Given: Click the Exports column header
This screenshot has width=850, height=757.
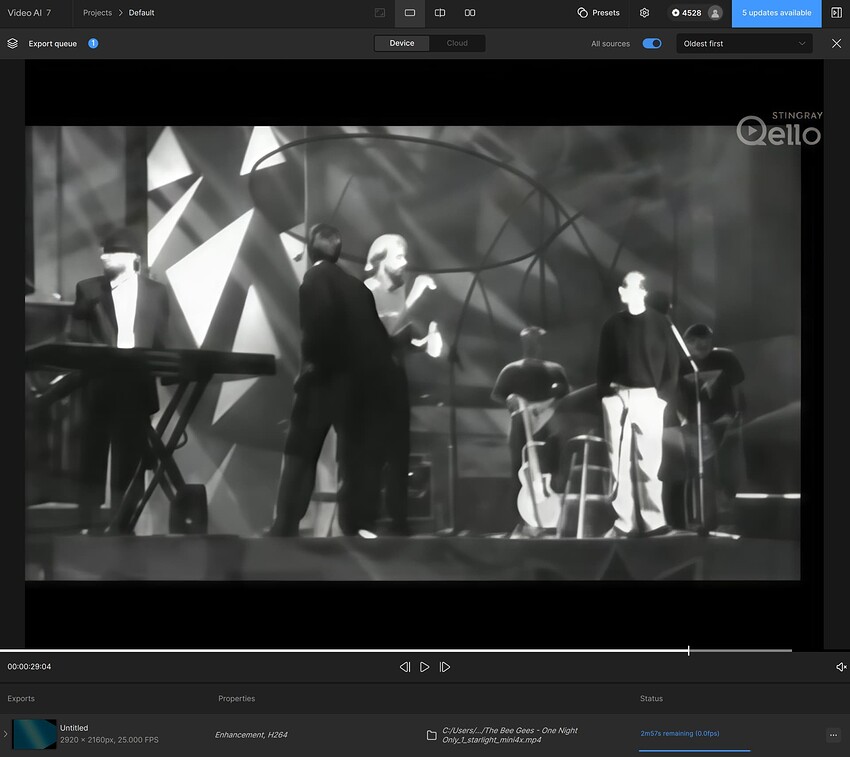Looking at the screenshot, I should pyautogui.click(x=21, y=698).
